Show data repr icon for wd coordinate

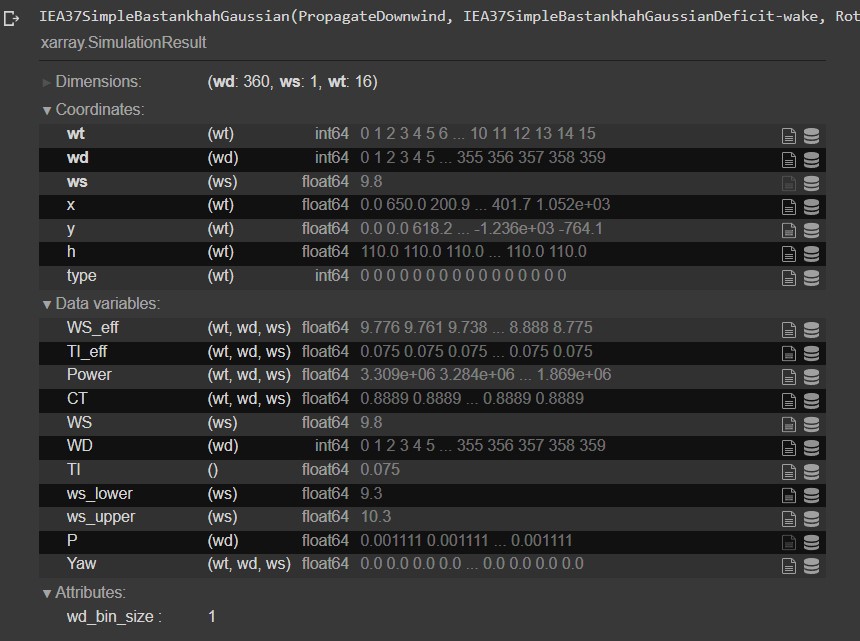(x=811, y=159)
